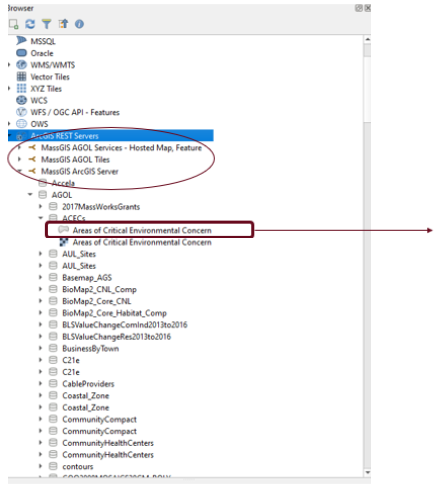Collapse the AGOL folder
438x490 pixels.
click(30, 194)
